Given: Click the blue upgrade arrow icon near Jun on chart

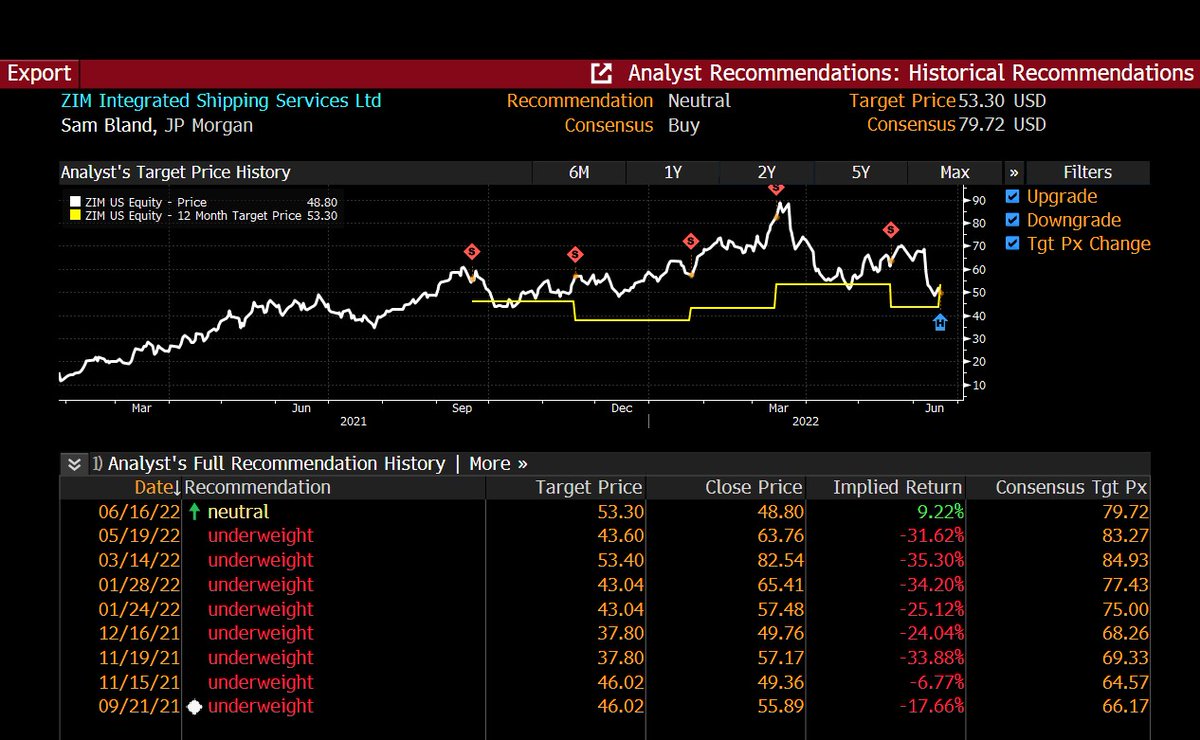Looking at the screenshot, I should tap(940, 322).
